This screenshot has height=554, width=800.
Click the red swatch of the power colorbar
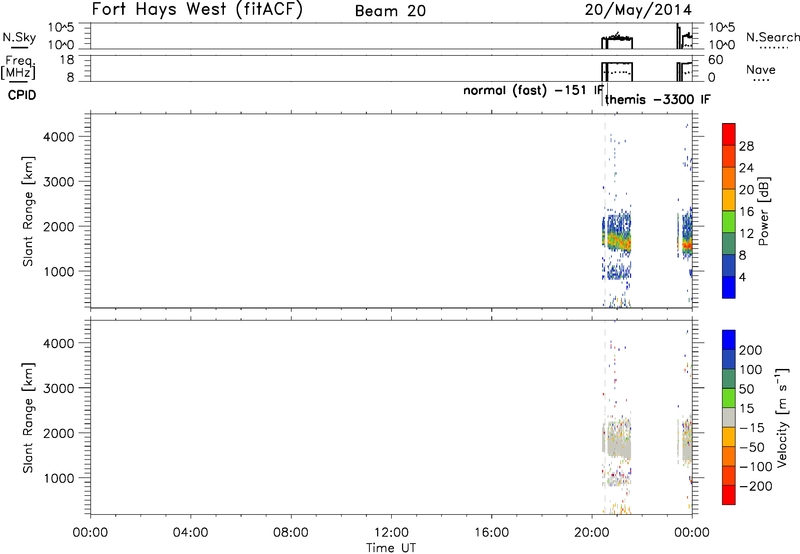click(x=729, y=135)
